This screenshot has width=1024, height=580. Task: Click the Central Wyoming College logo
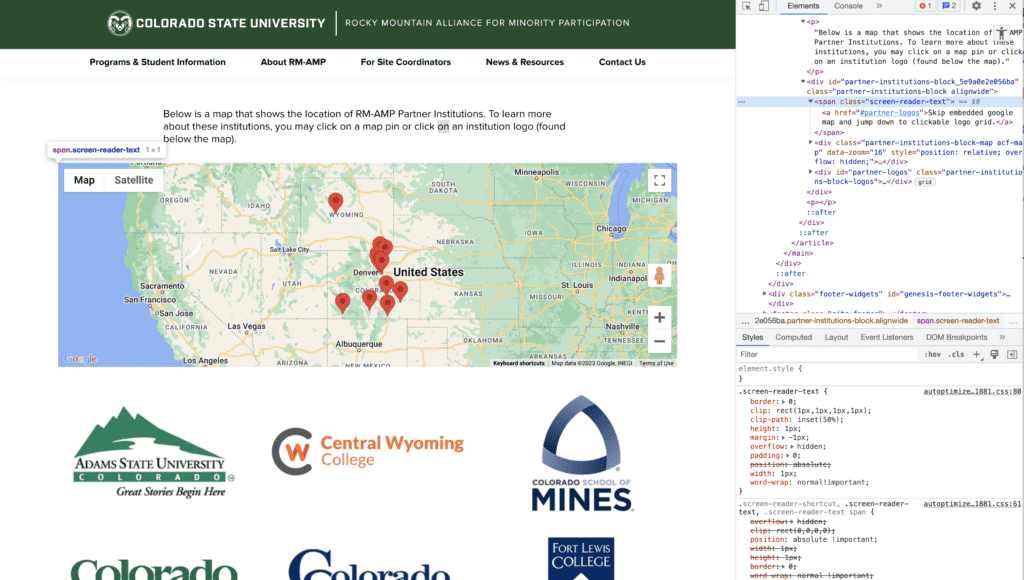tap(367, 451)
